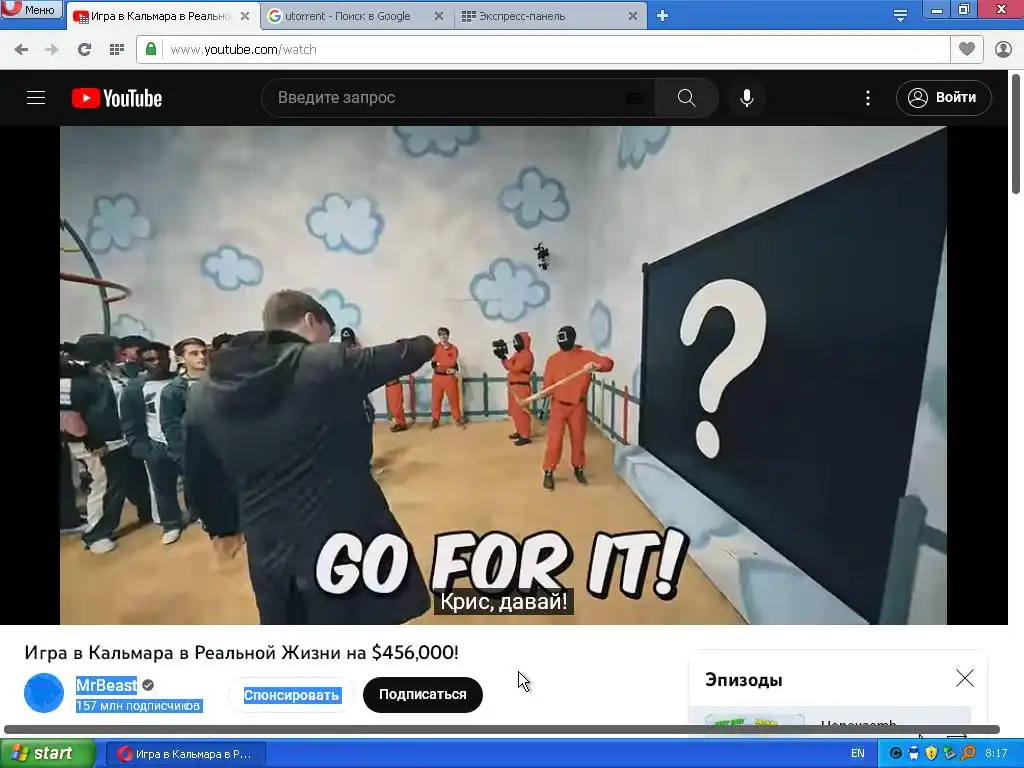Image resolution: width=1024 pixels, height=768 pixels.
Task: Click the Подписаться subscribe button
Action: click(x=423, y=695)
